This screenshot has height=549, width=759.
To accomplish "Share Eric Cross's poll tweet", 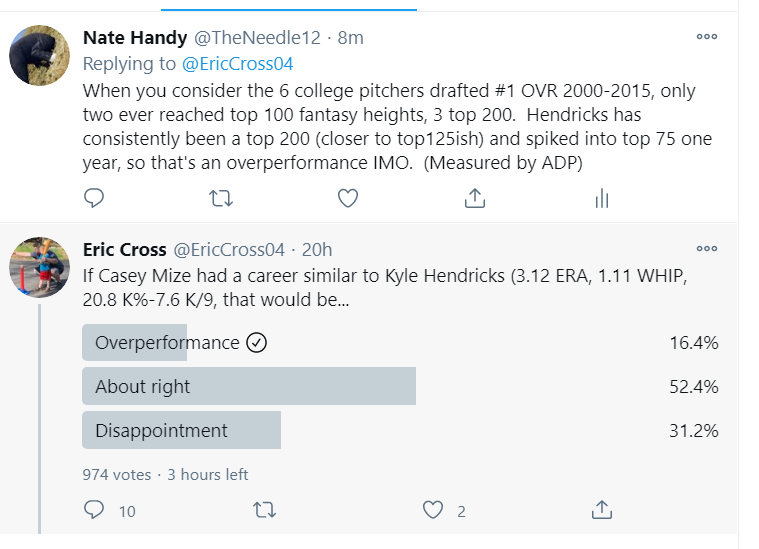I will [602, 510].
